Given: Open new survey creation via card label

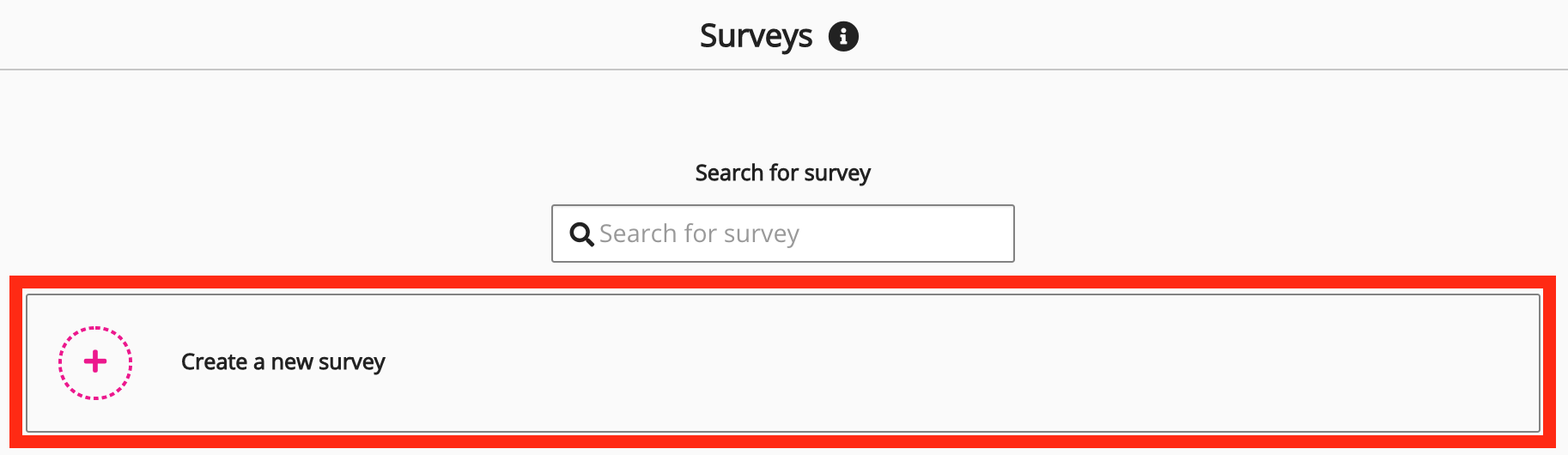Looking at the screenshot, I should (x=283, y=362).
